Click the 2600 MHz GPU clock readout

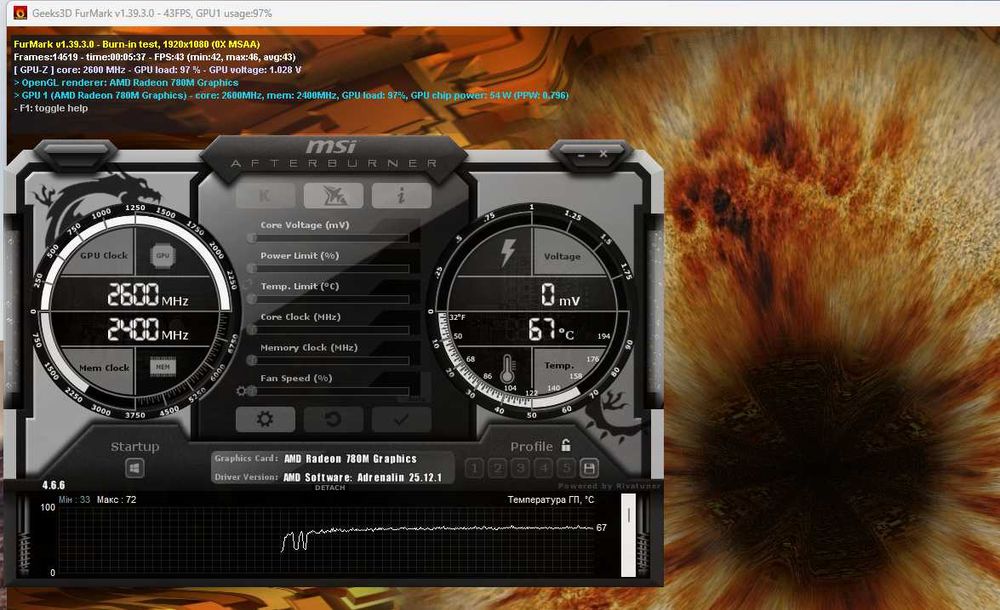tap(147, 295)
